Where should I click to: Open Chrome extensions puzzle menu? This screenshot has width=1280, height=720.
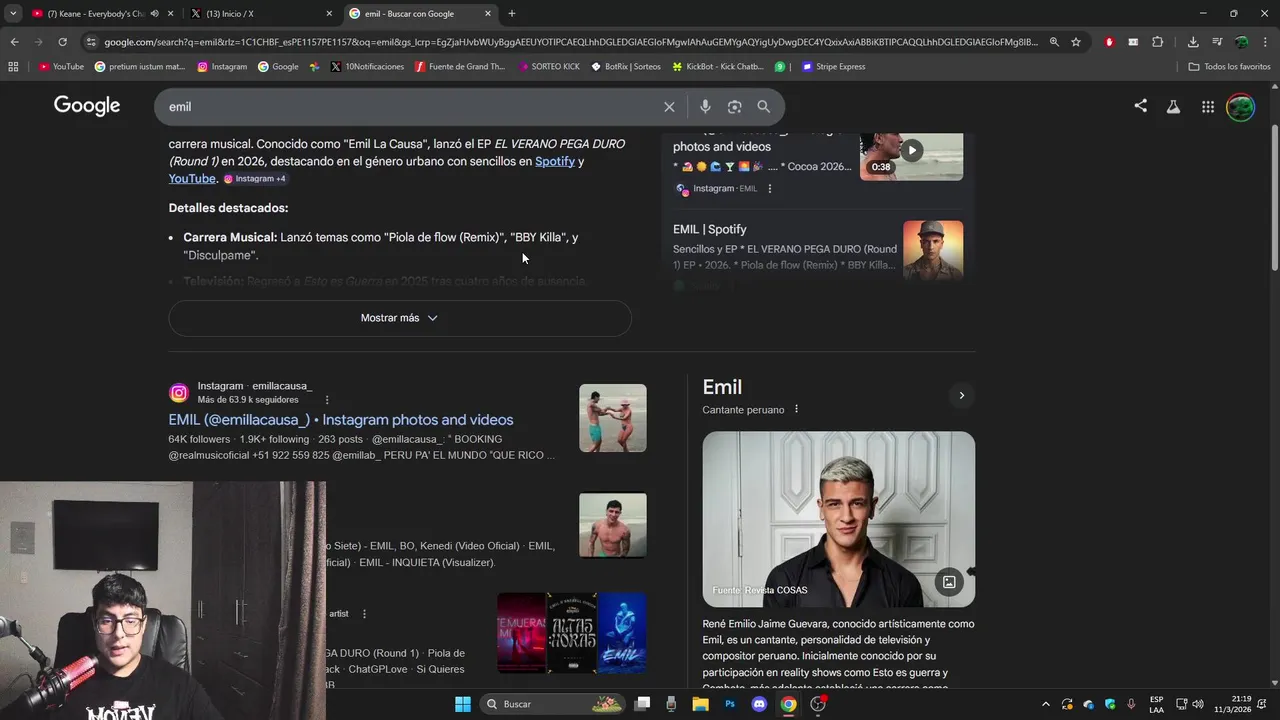(x=1158, y=42)
